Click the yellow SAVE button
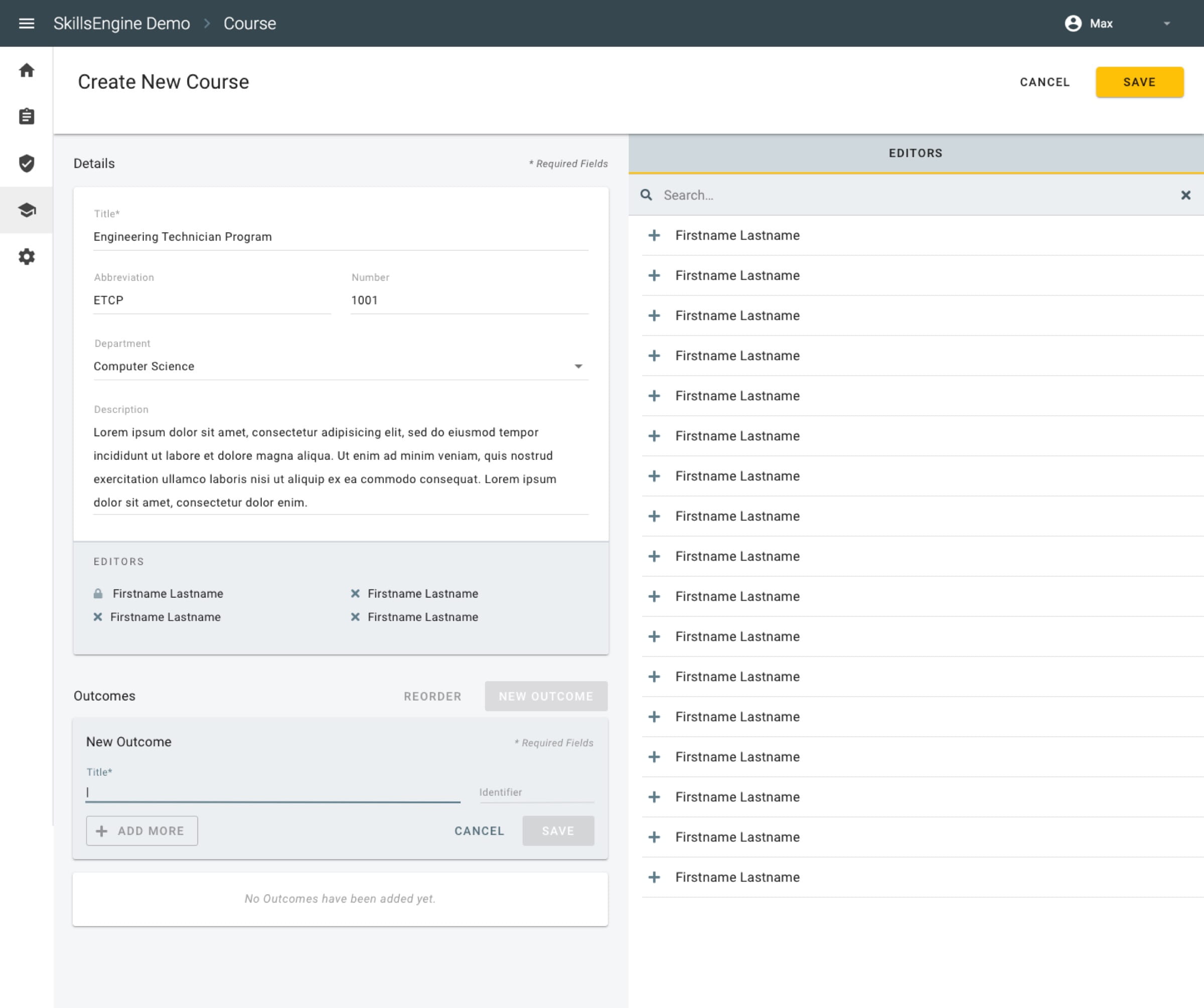This screenshot has width=1204, height=1008. click(1139, 82)
